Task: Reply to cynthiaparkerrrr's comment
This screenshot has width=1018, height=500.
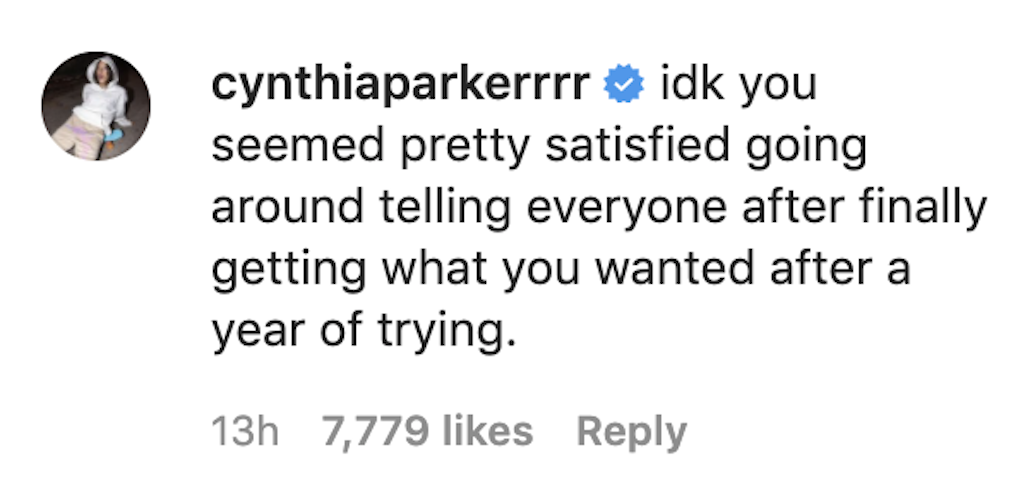Action: click(x=631, y=432)
